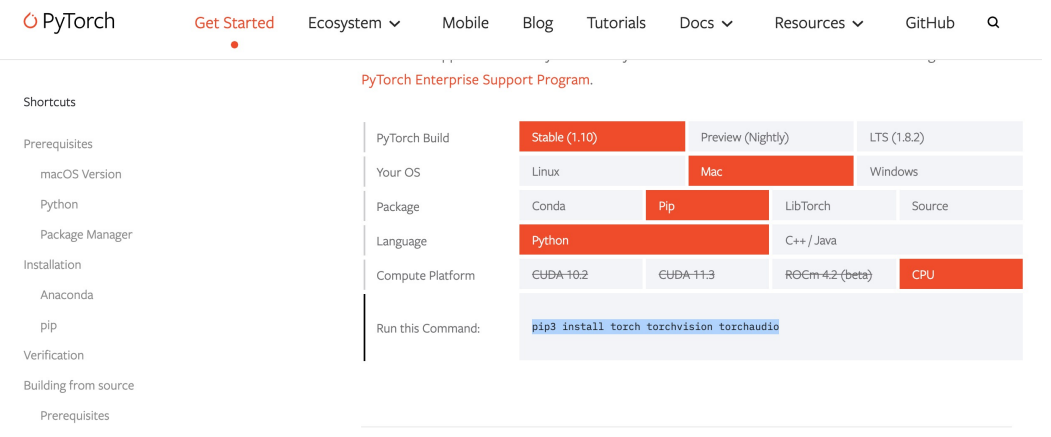The width and height of the screenshot is (1051, 437).
Task: Open the GitHub link in navigation
Action: coord(930,23)
